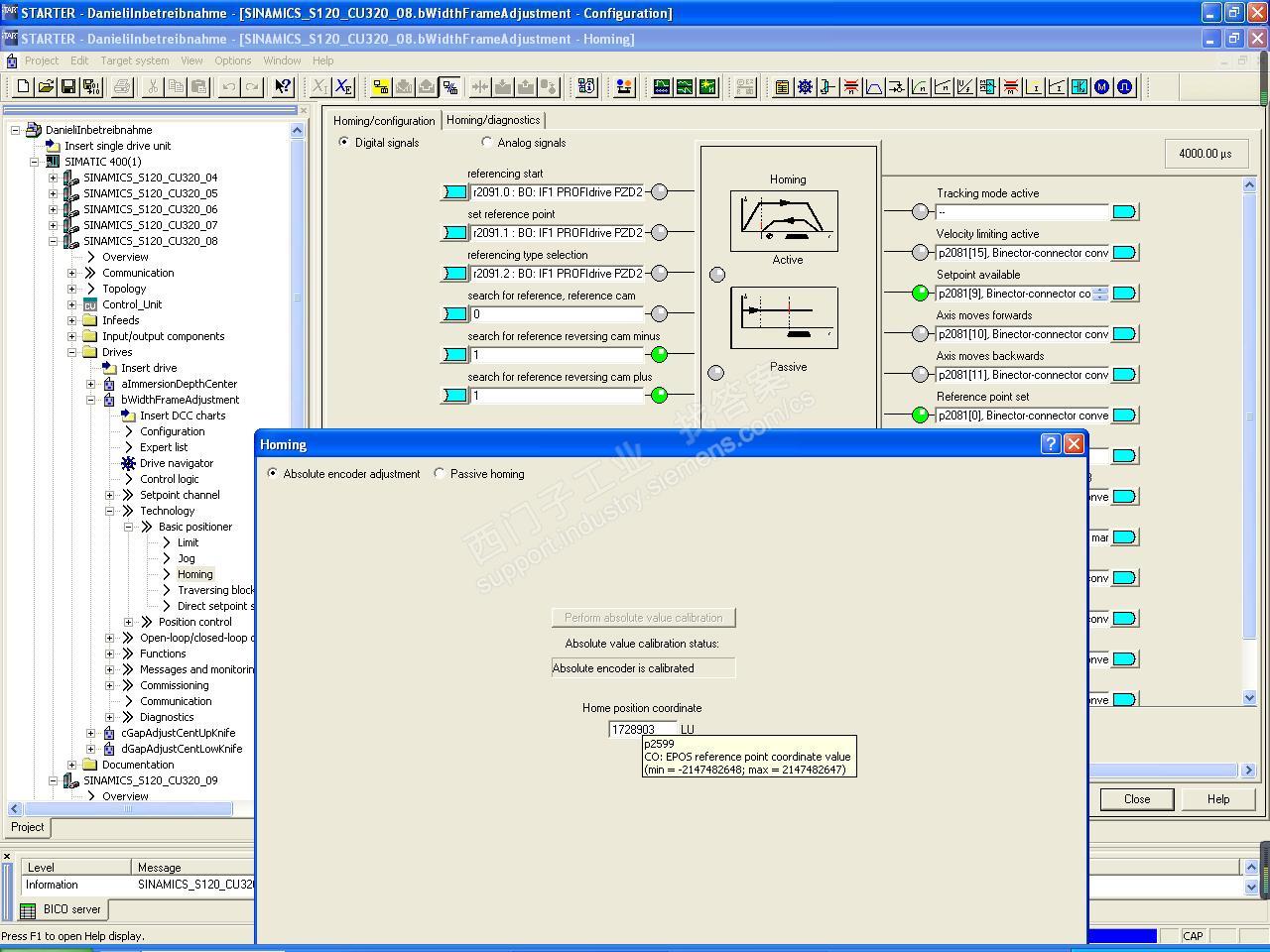Click the blue M motor toolbar icon
This screenshot has height=952, width=1270.
point(1101,87)
